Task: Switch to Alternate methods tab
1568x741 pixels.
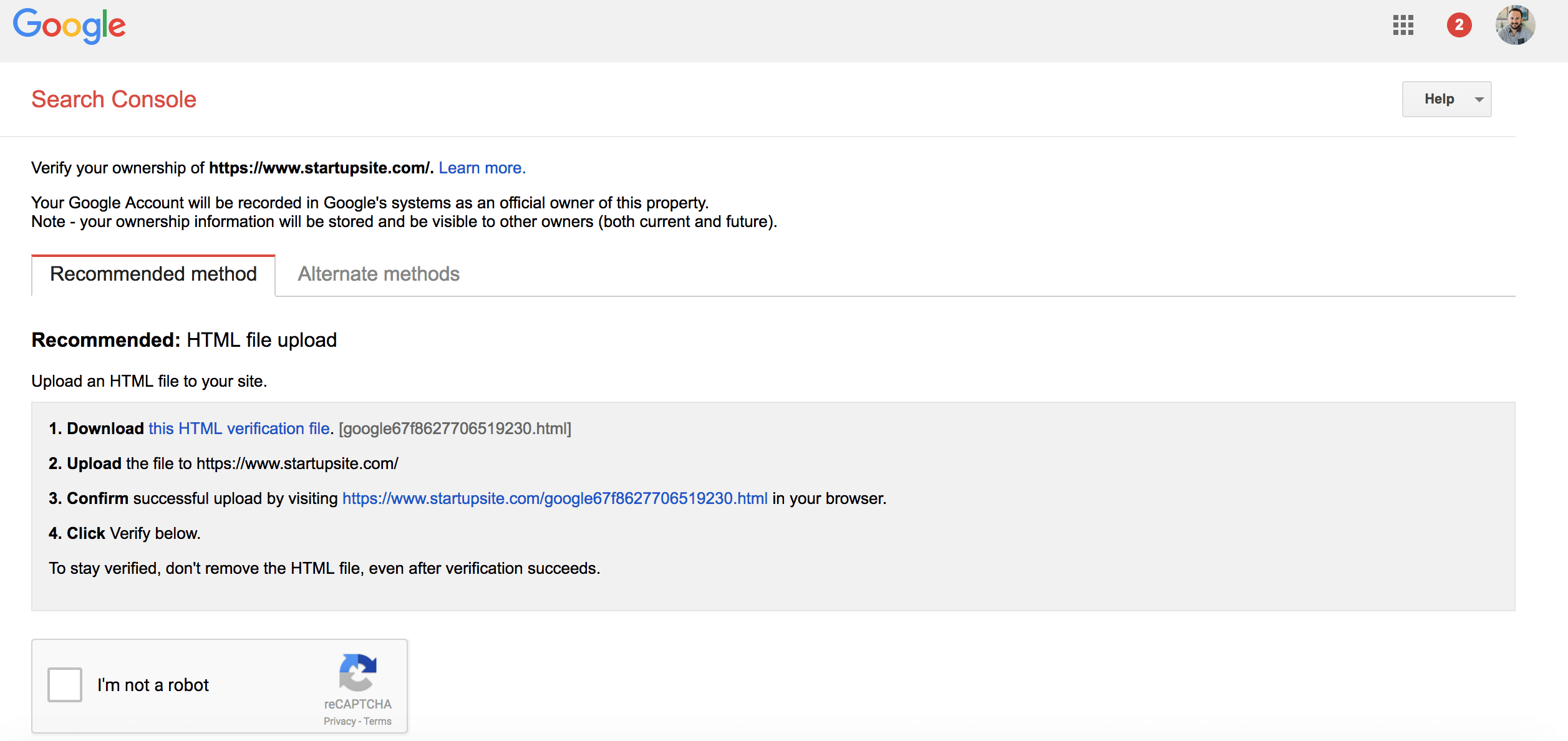Action: 379,274
